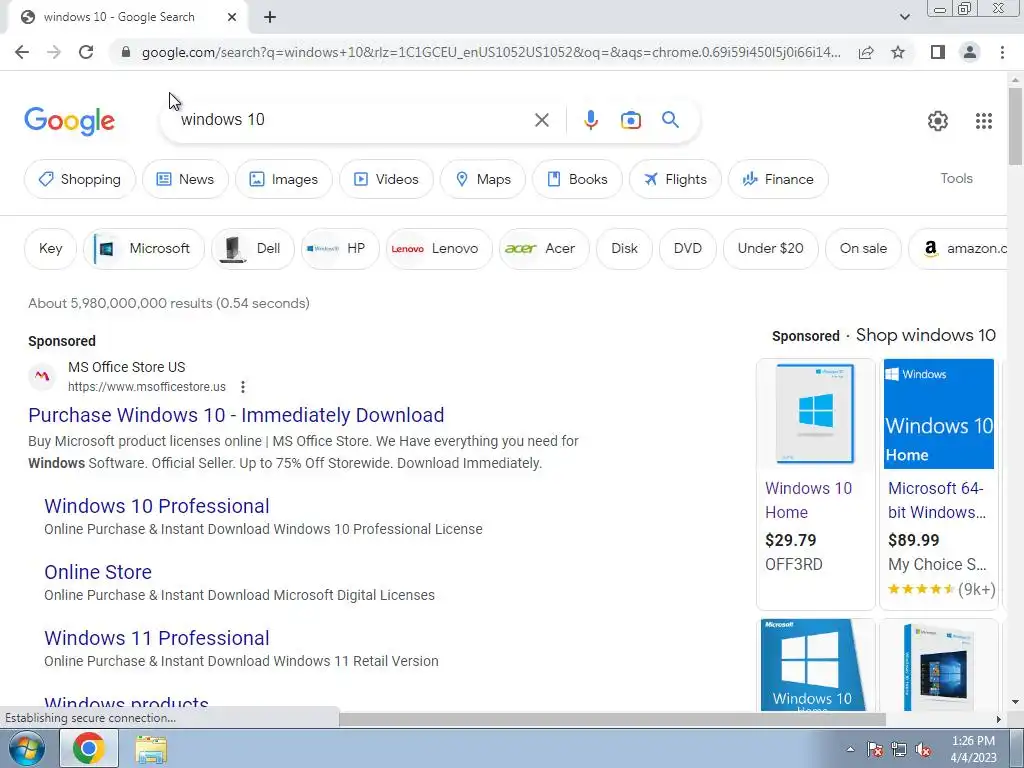Go back using browser back arrow
This screenshot has height=768, width=1024.
22,52
